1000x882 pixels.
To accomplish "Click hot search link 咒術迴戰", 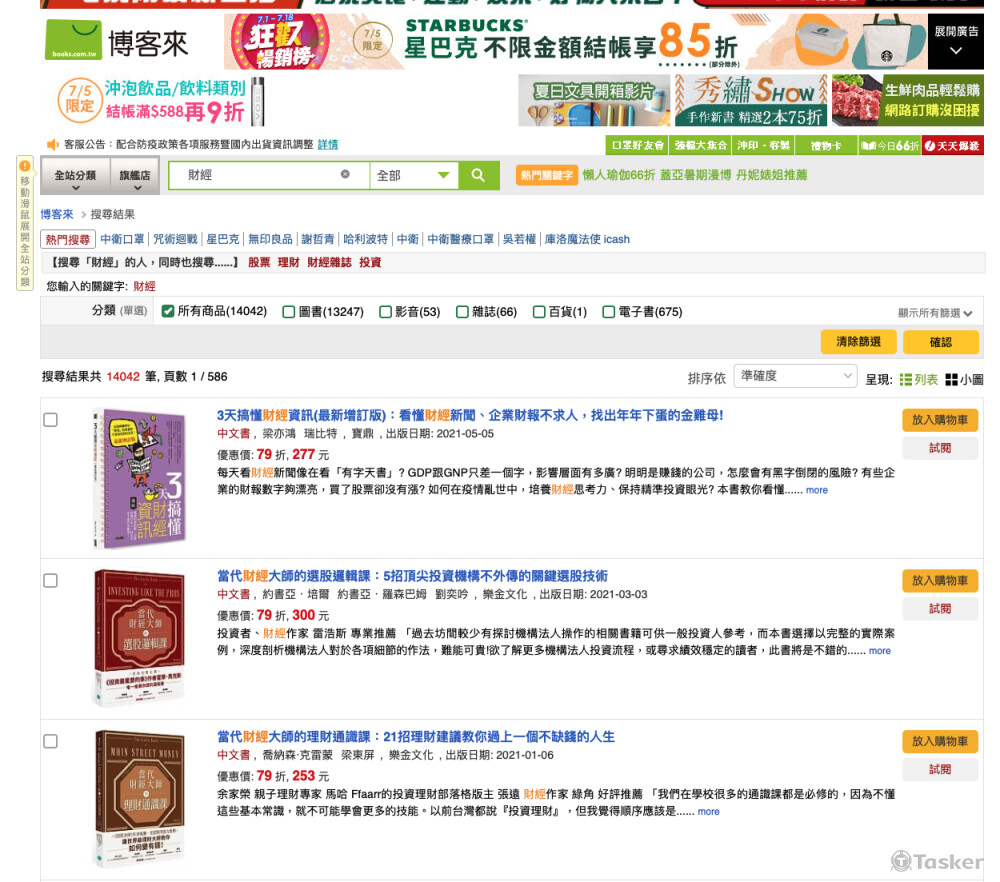I will pos(175,239).
